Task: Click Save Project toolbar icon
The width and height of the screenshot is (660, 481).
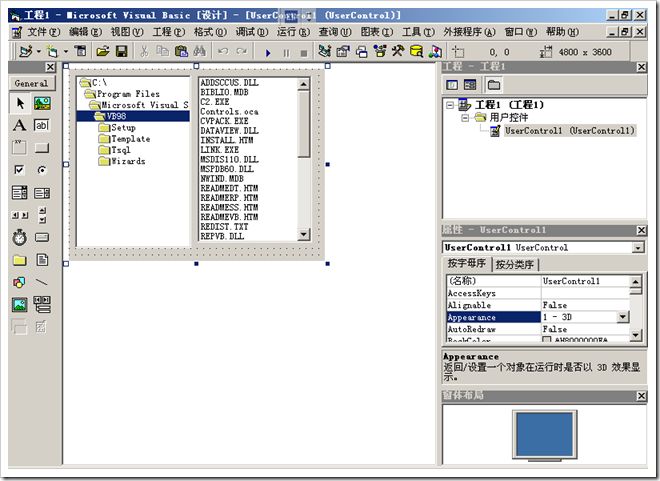Action: point(121,52)
